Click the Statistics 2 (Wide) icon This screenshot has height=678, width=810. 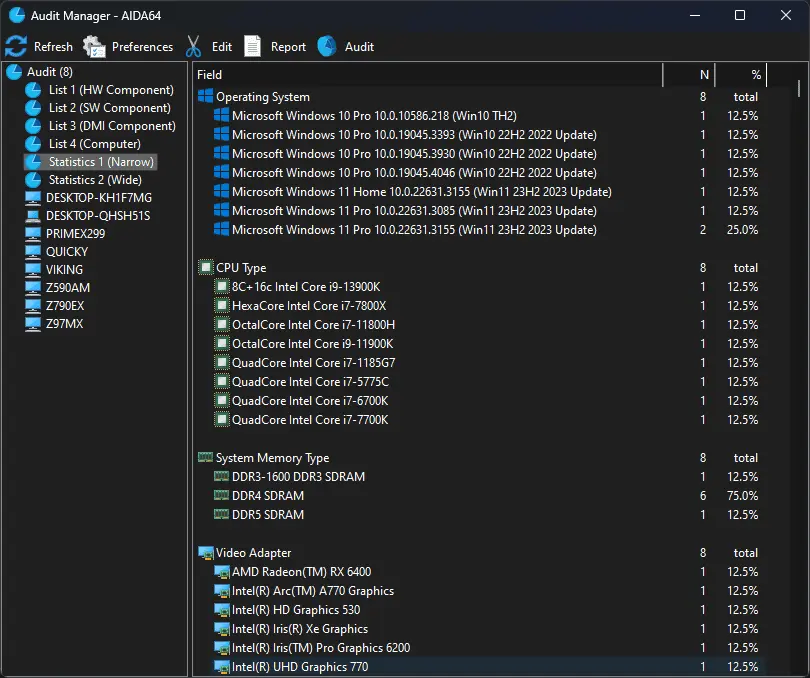click(33, 180)
